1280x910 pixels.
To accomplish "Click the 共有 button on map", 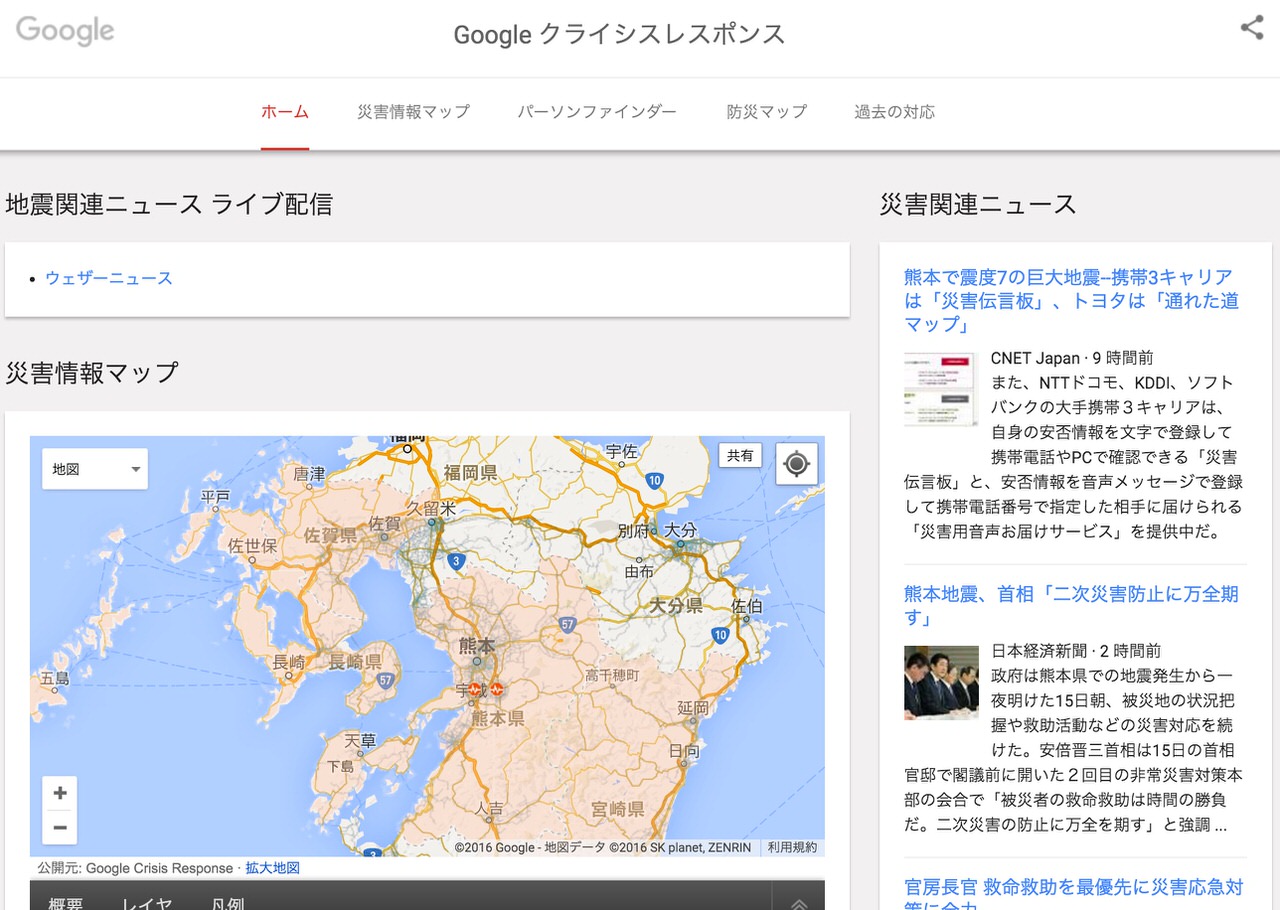I will (740, 455).
